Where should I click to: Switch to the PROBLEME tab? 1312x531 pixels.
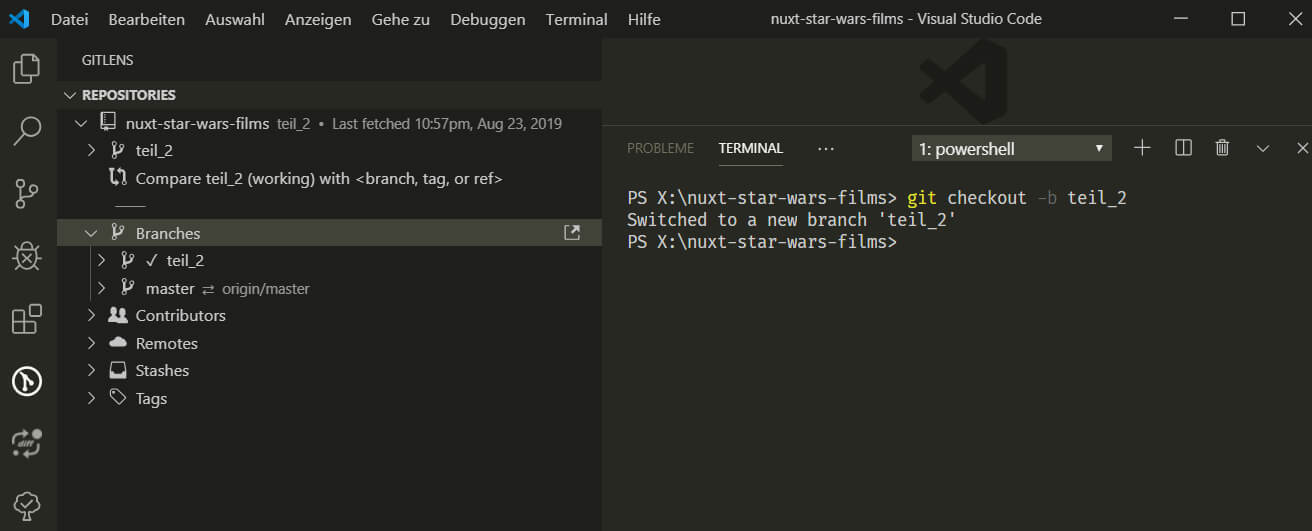click(660, 148)
